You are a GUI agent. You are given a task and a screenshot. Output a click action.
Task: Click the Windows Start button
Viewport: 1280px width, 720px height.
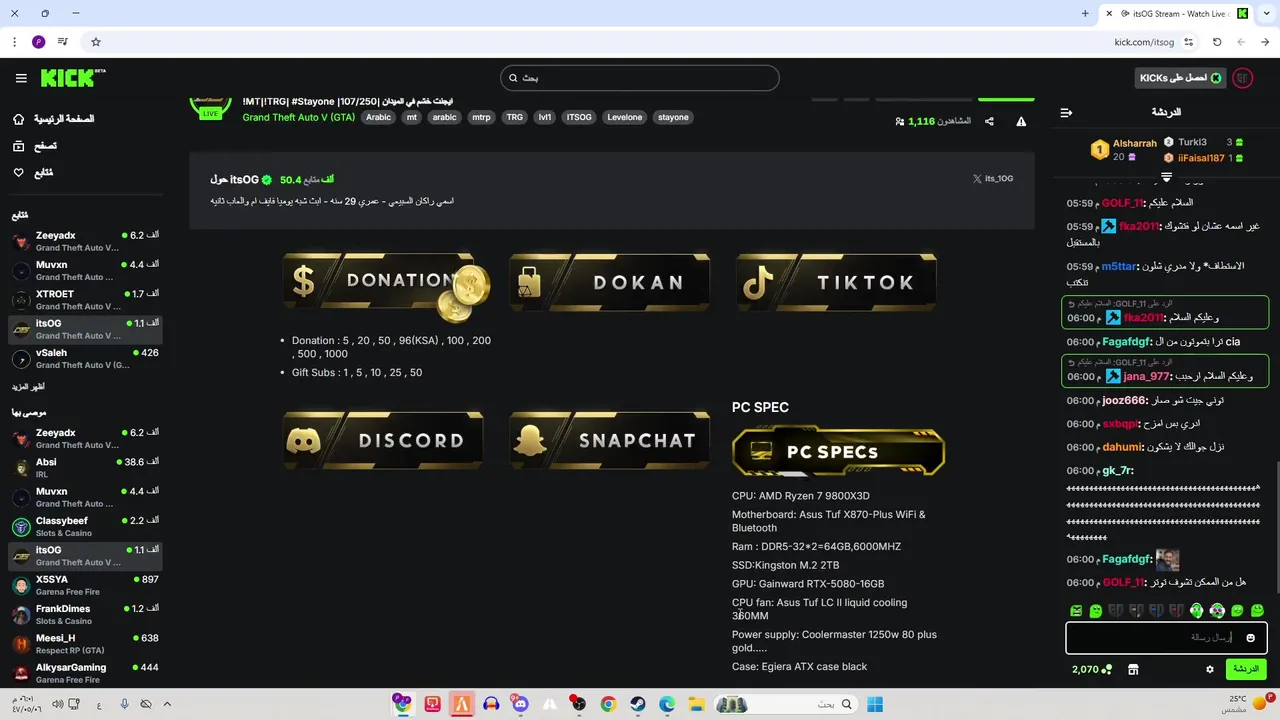pos(875,704)
